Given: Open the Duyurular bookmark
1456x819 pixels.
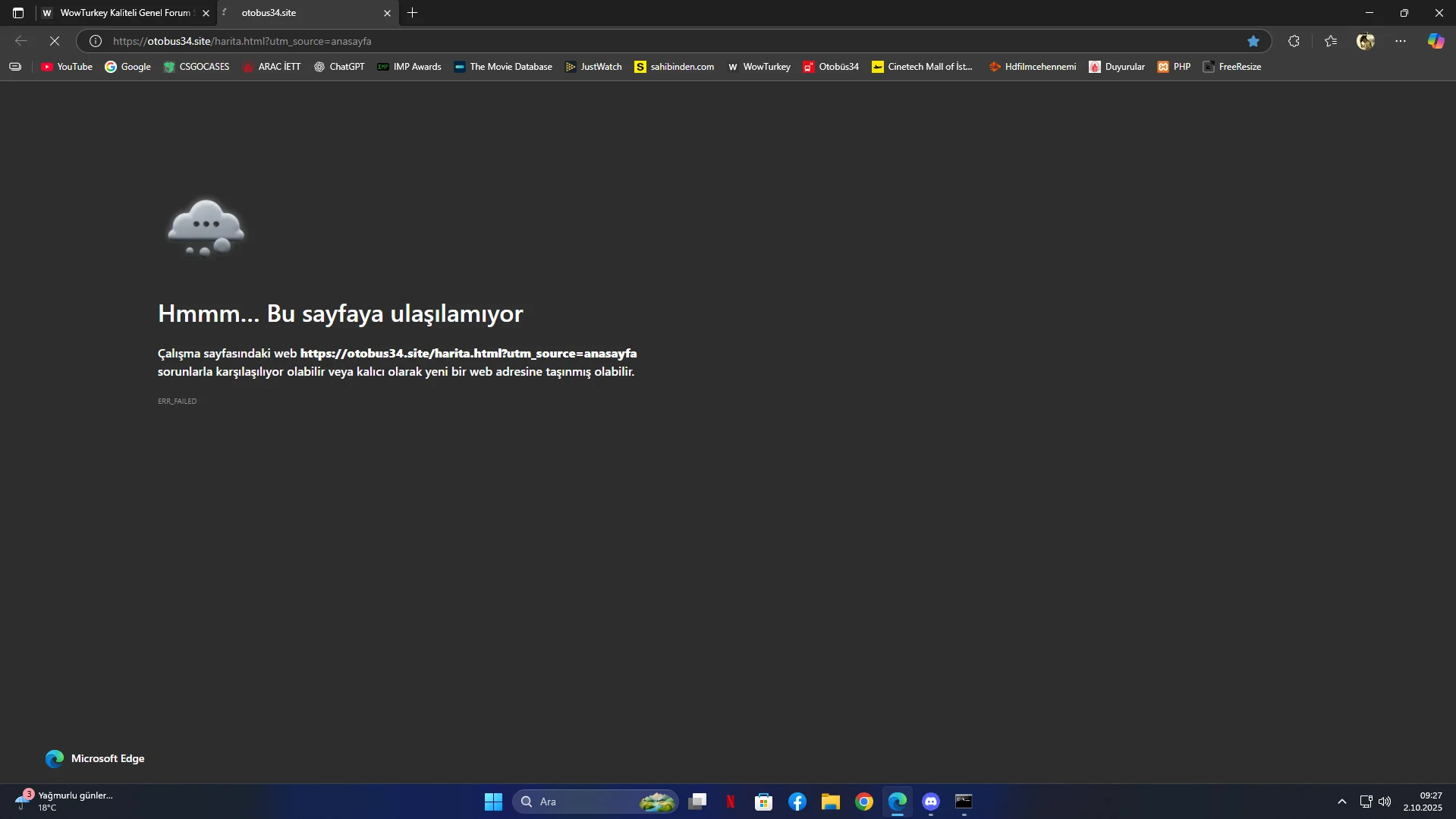Looking at the screenshot, I should [x=1117, y=67].
